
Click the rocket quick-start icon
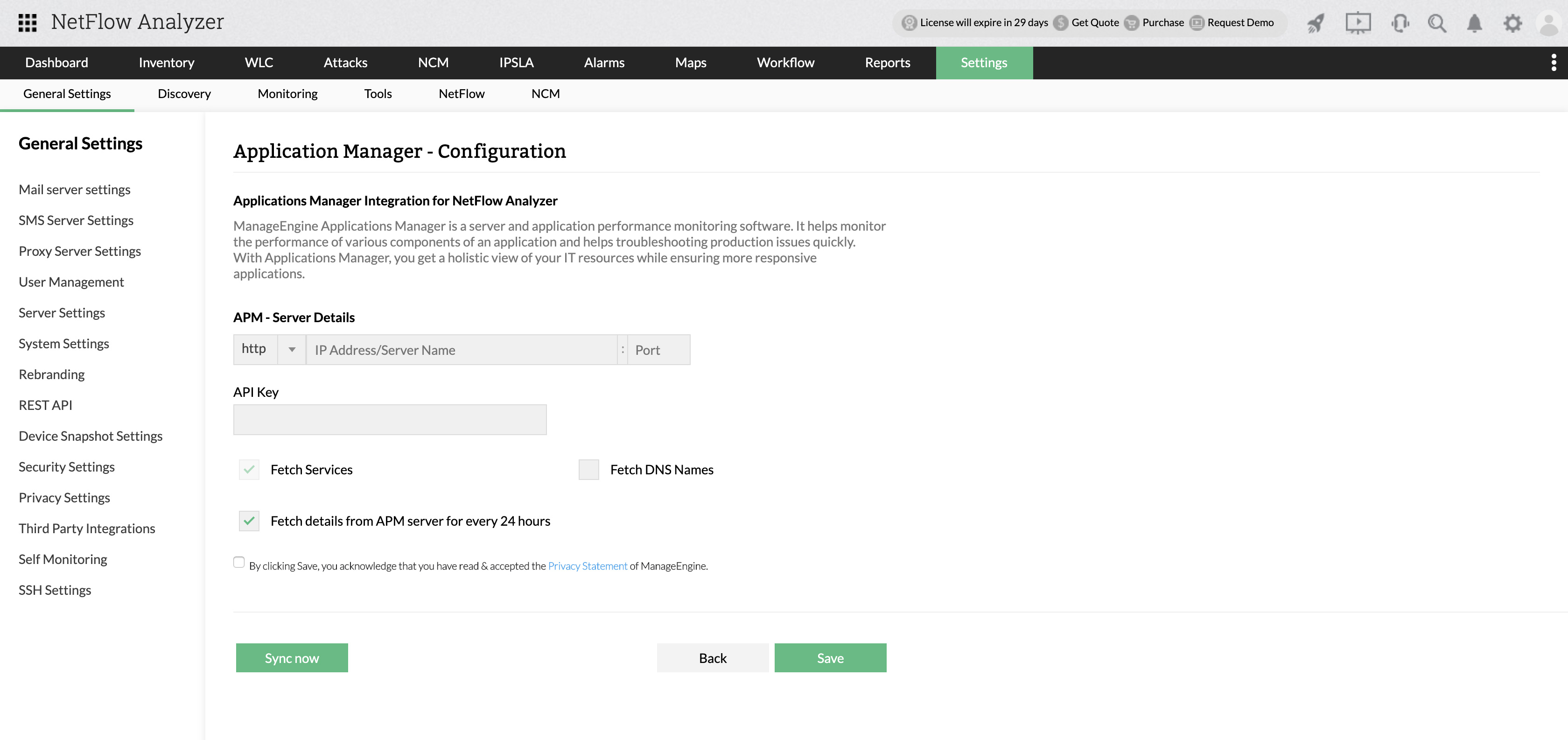[1316, 23]
